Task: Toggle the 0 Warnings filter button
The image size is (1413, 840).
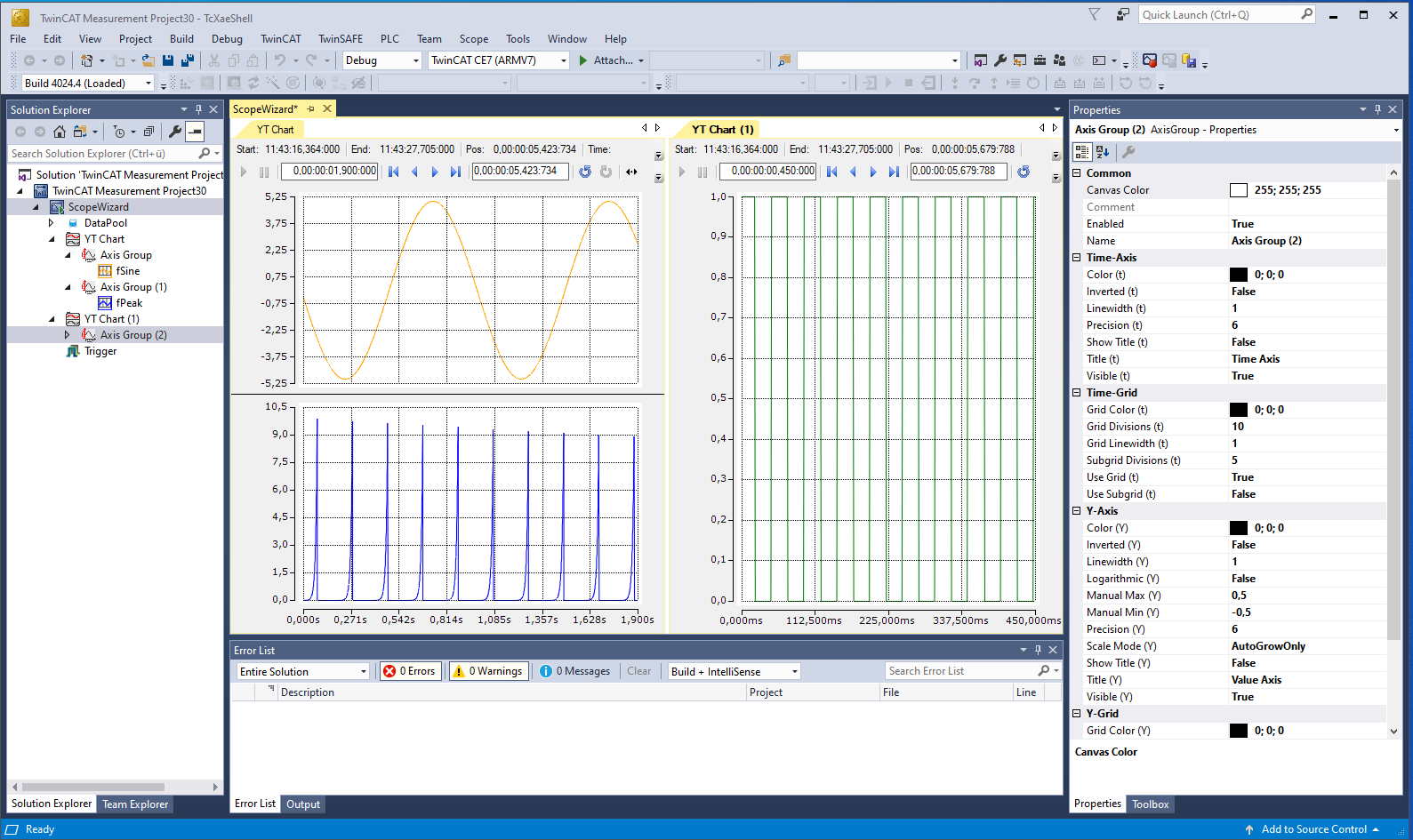Action: click(x=488, y=671)
